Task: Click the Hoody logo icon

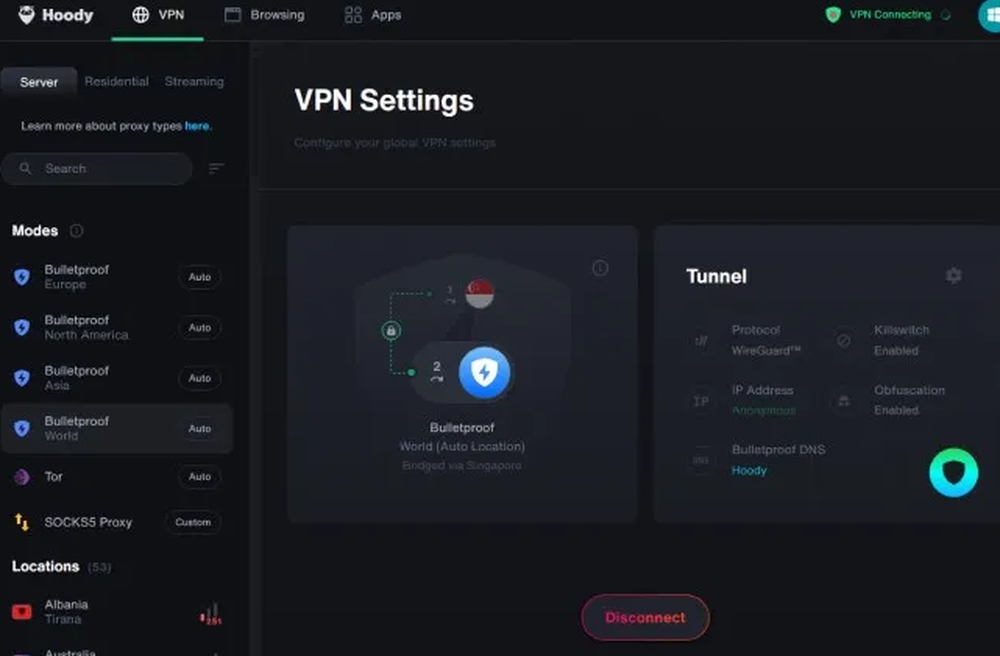Action: (x=26, y=15)
